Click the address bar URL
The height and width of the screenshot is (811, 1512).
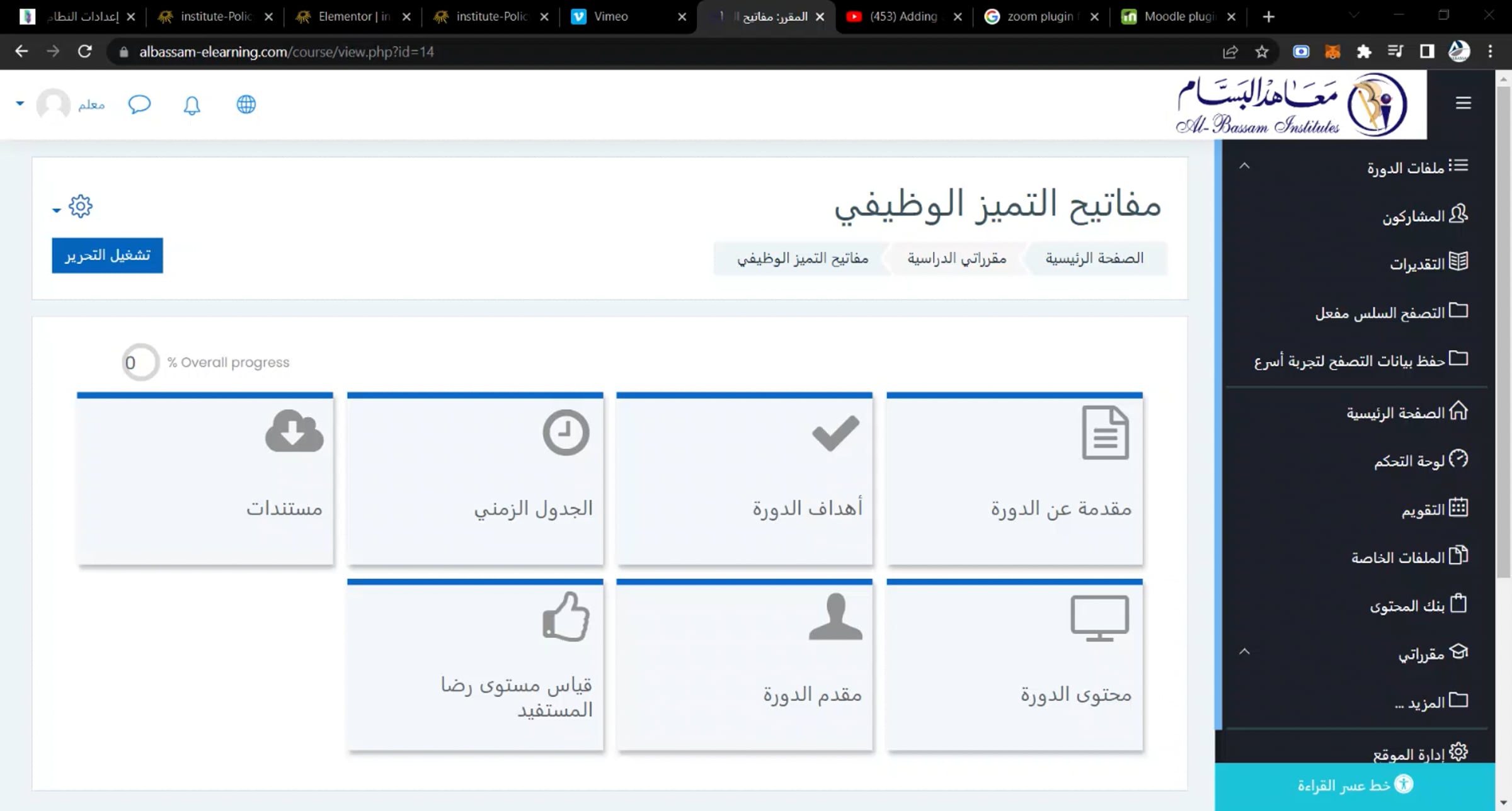pyautogui.click(x=287, y=52)
